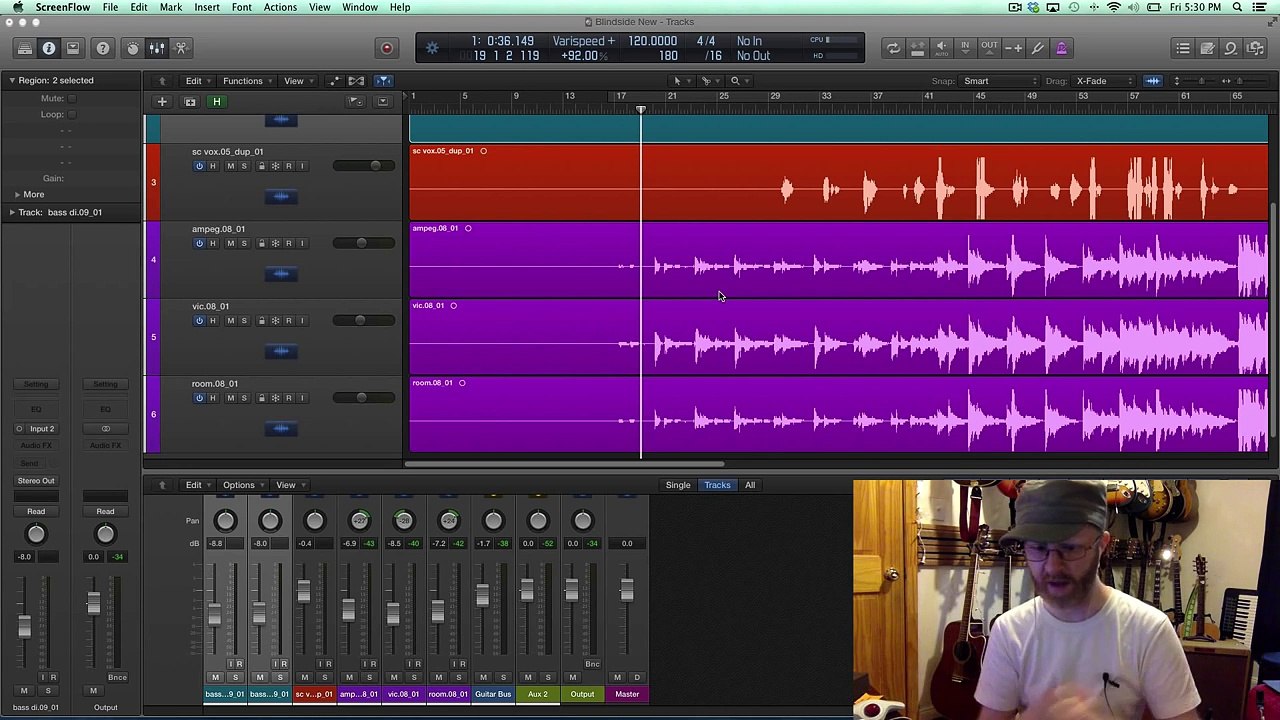Open the List Editors icon
The image size is (1280, 720).
click(x=1183, y=48)
